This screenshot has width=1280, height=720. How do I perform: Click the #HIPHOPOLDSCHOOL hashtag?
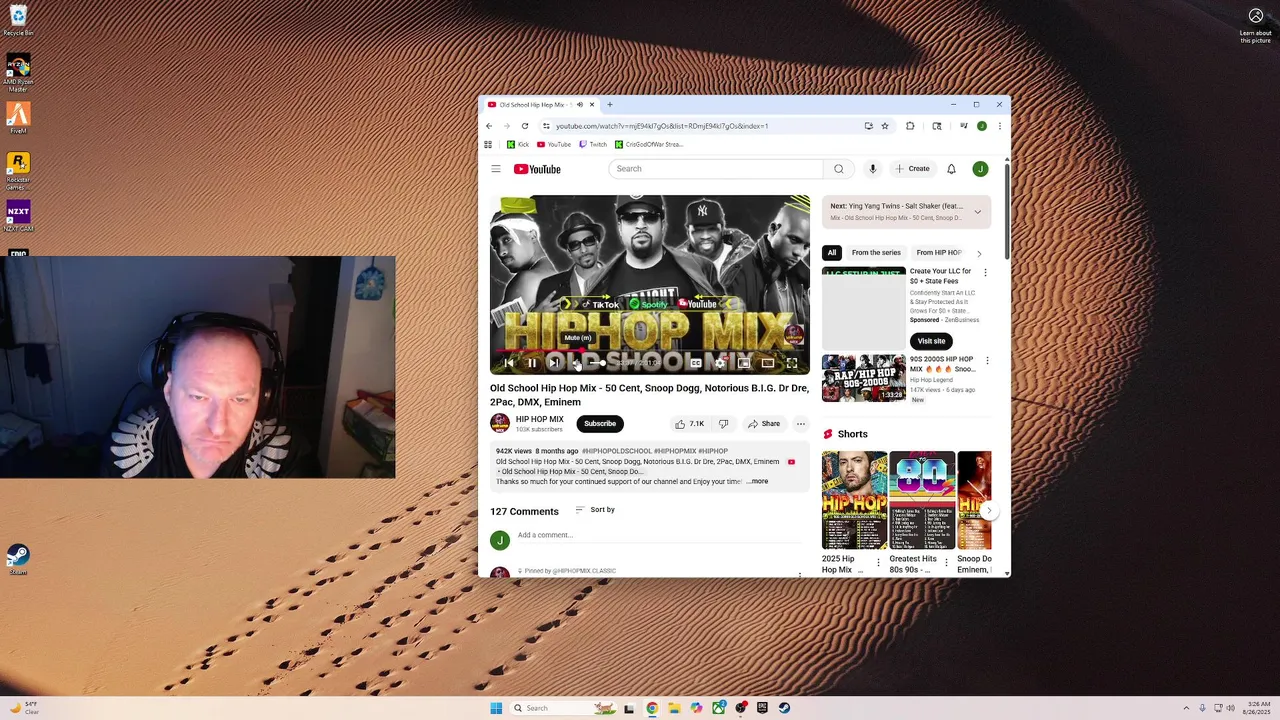[616, 451]
